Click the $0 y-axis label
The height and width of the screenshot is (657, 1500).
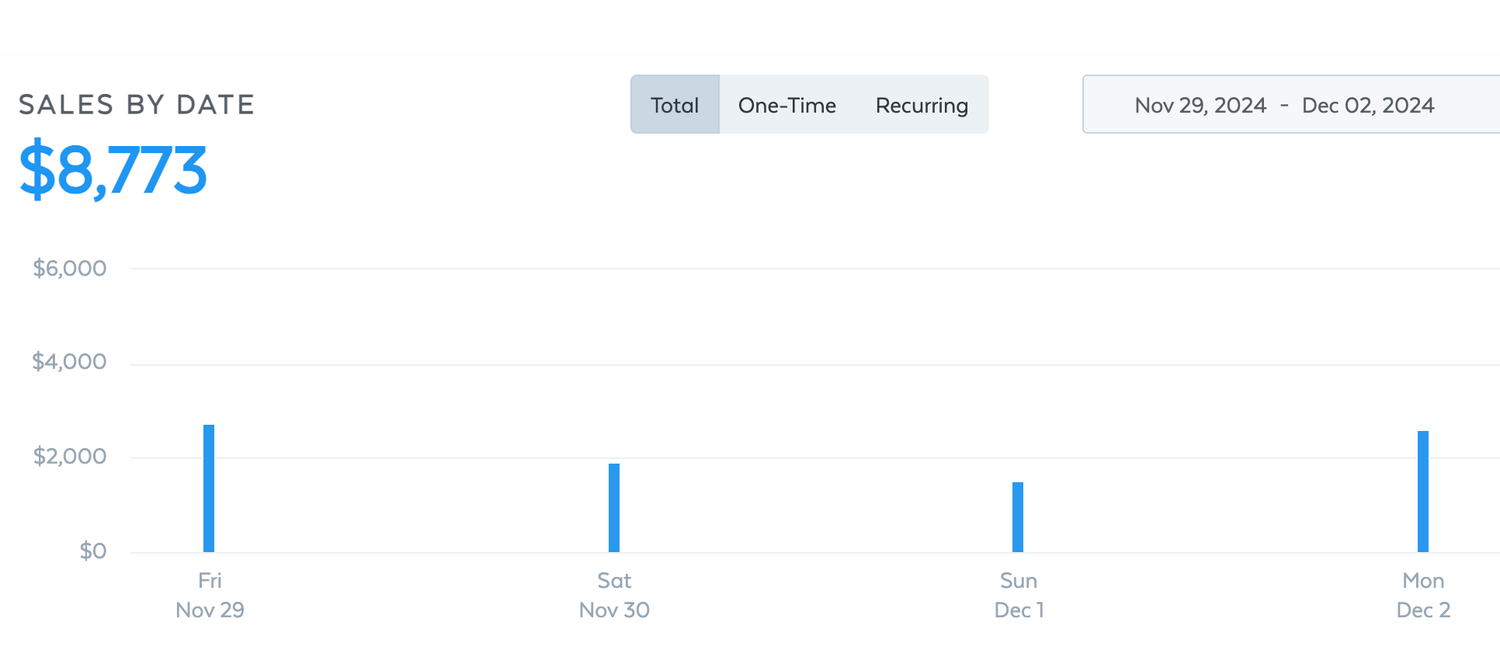click(x=92, y=551)
